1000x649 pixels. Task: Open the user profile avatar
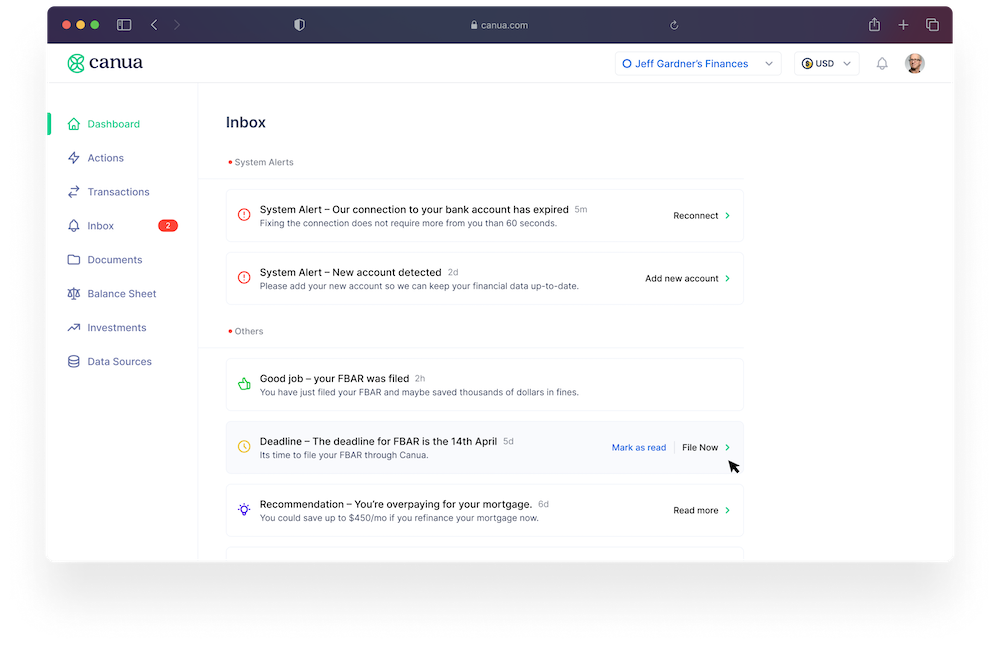[915, 64]
